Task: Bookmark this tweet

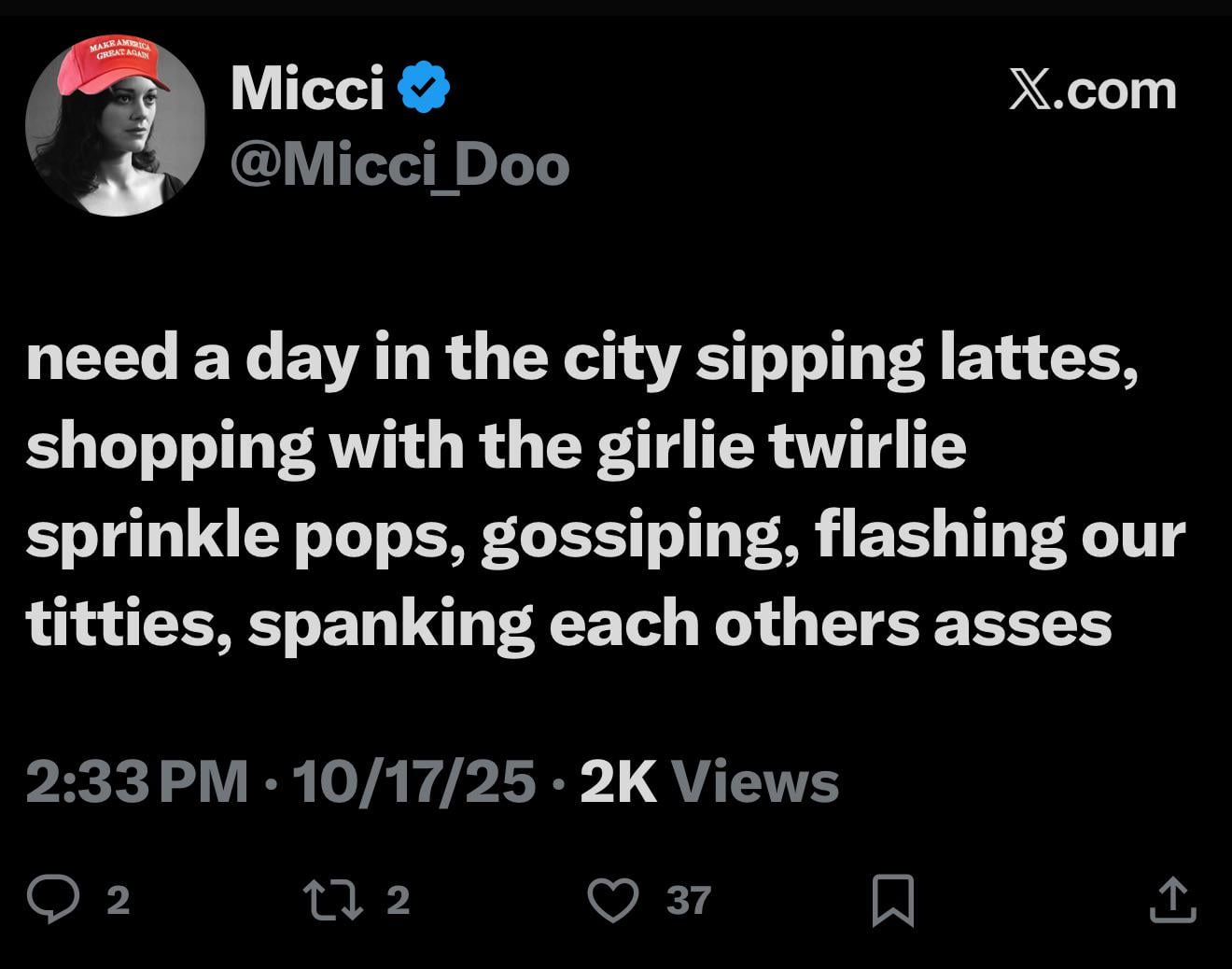Action: [x=892, y=900]
